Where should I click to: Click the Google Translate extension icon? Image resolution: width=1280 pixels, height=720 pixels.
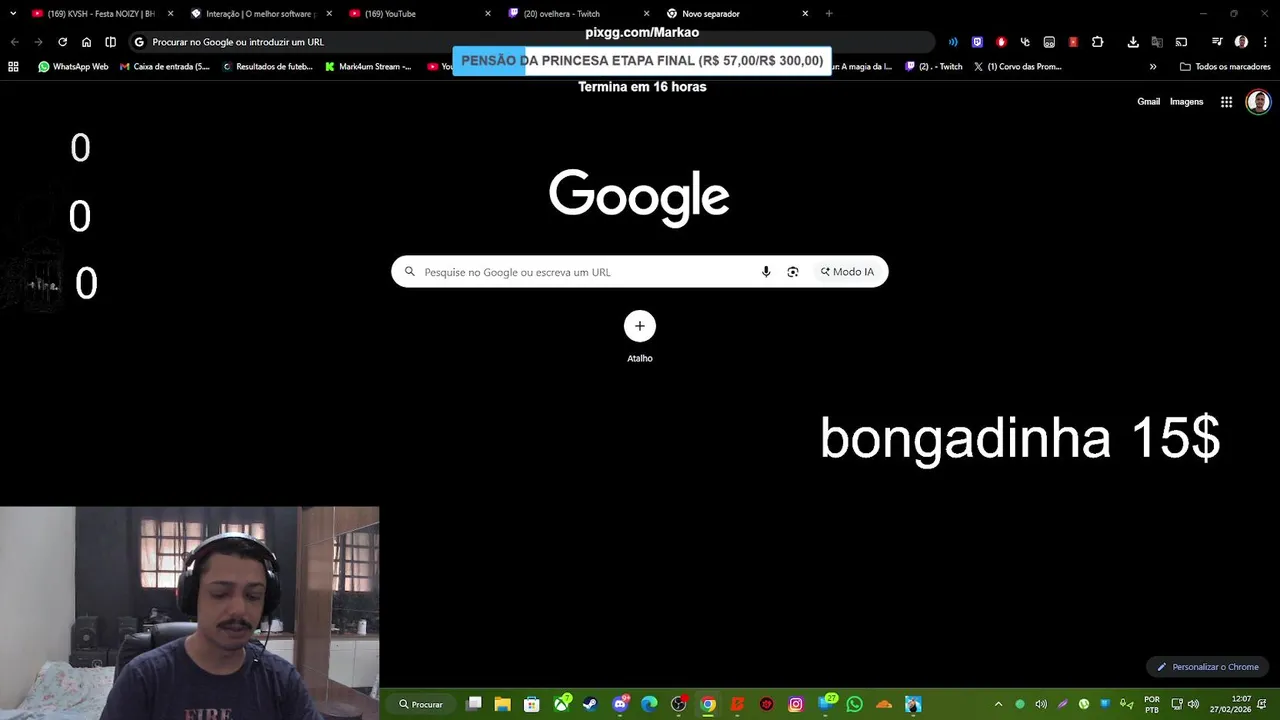coord(1157,42)
